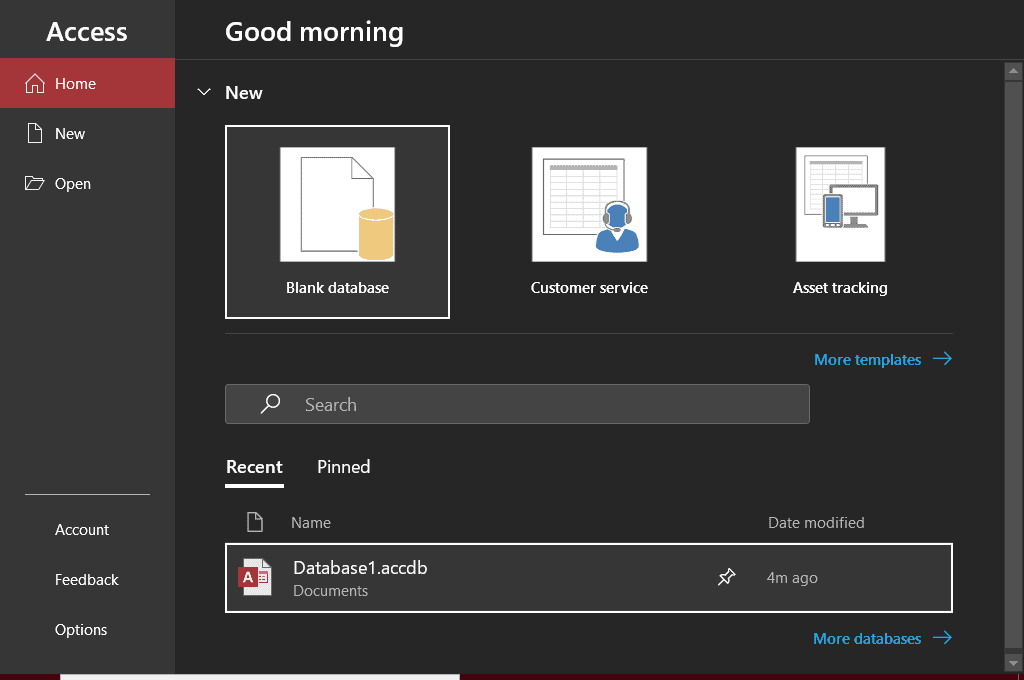Click the scrollbar down arrow
Viewport: 1024px width, 680px height.
(1011, 662)
